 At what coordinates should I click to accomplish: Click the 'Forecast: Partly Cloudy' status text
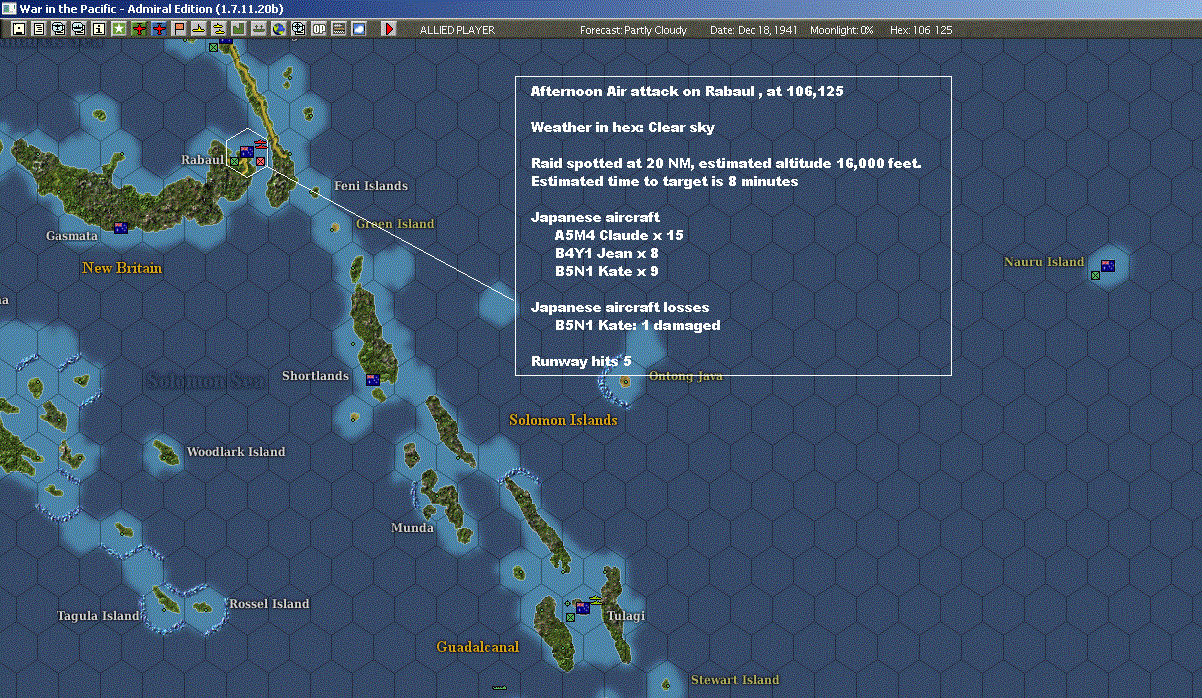pos(634,30)
